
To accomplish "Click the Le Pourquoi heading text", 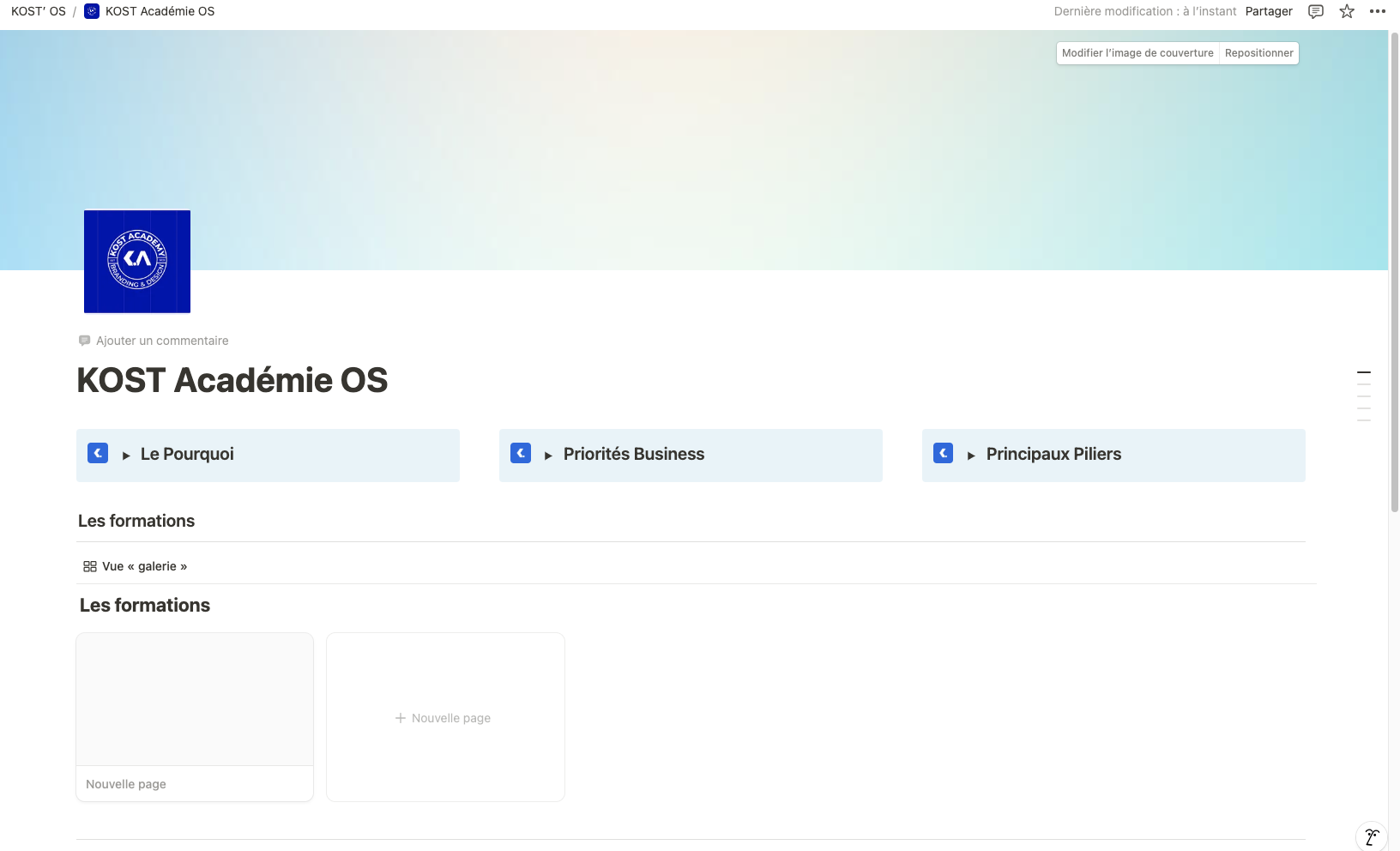I will (x=187, y=454).
